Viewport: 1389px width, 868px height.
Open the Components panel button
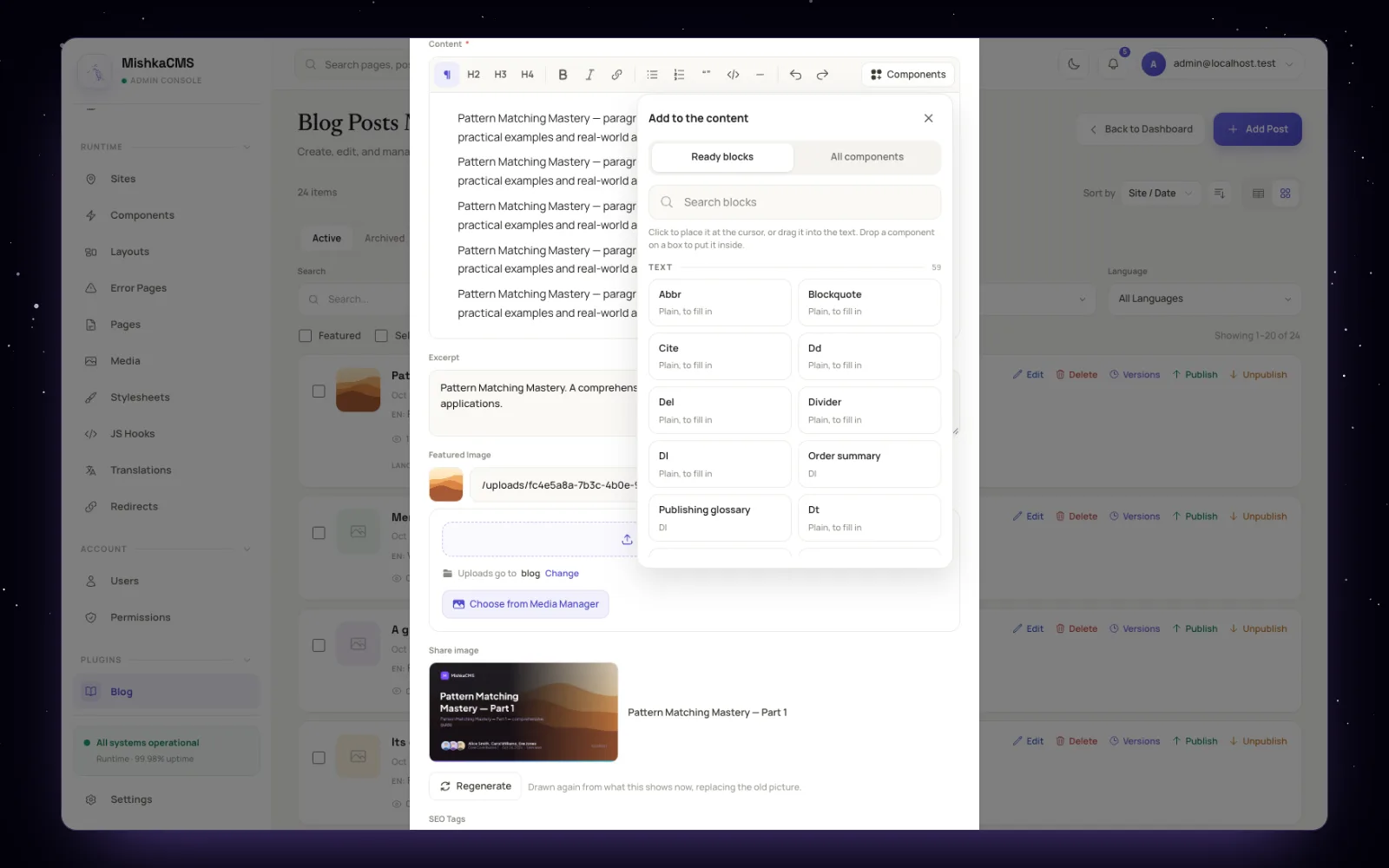tap(908, 75)
